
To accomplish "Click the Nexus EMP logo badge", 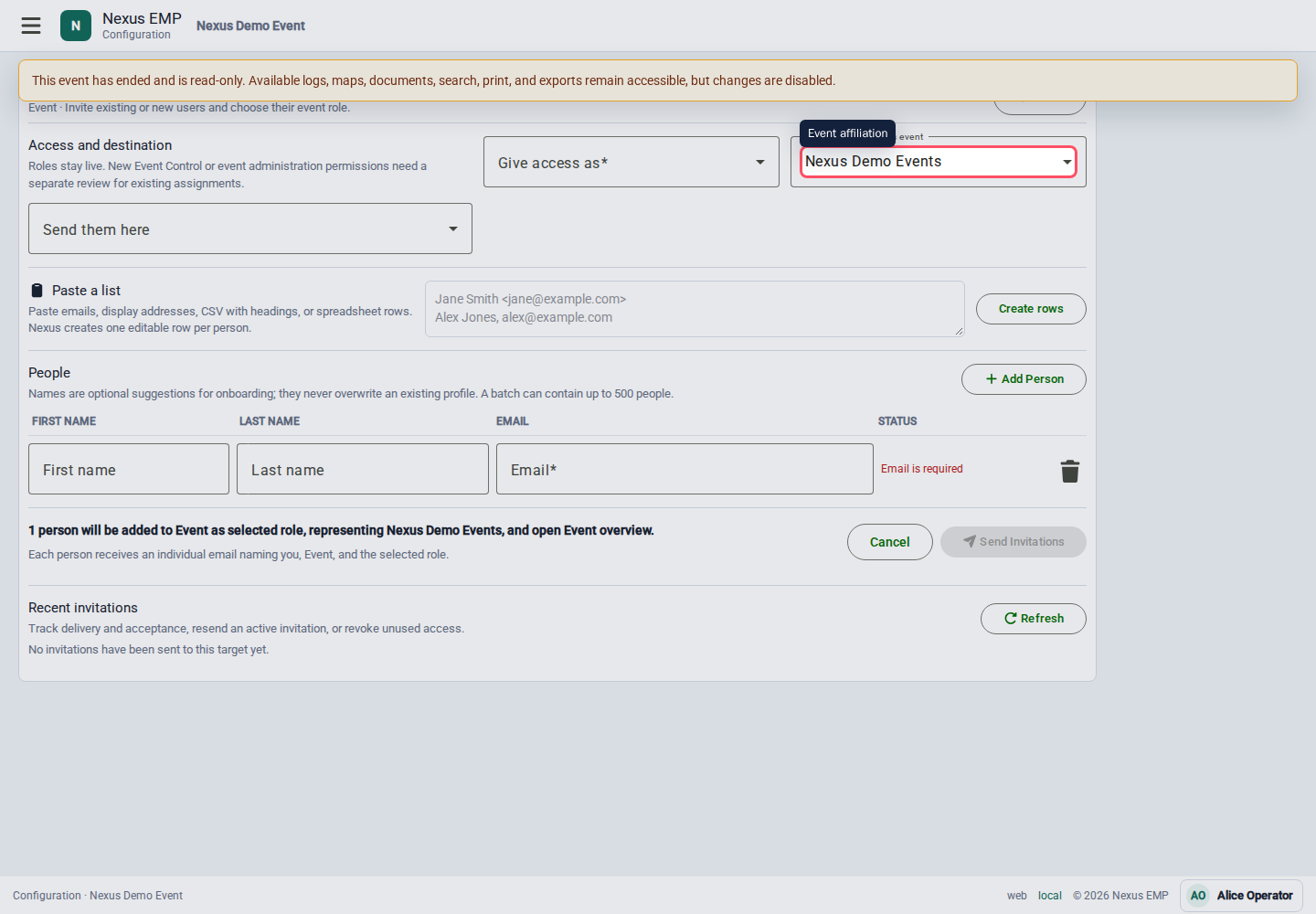I will point(76,26).
